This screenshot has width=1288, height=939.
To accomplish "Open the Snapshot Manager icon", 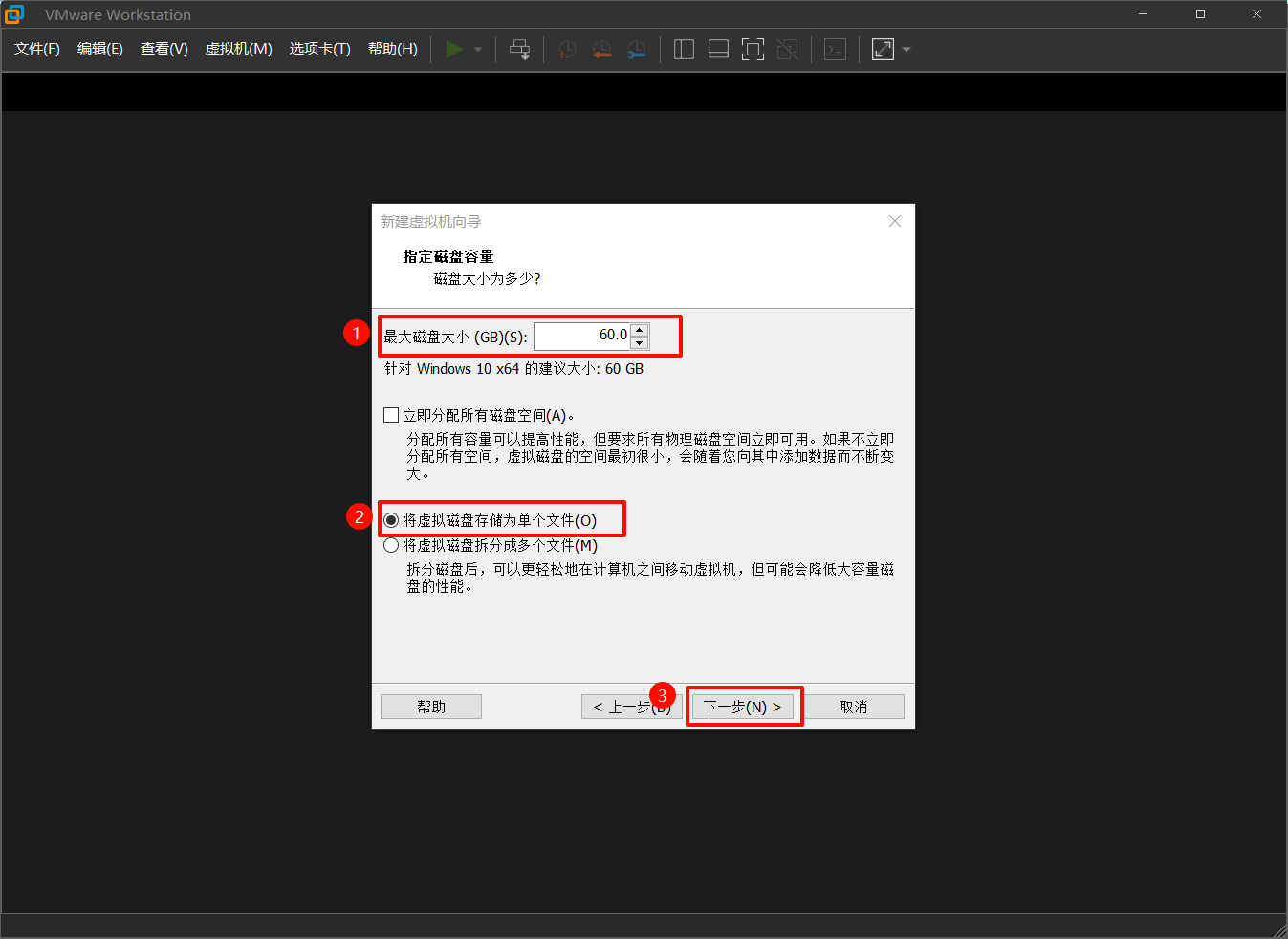I will point(636,49).
